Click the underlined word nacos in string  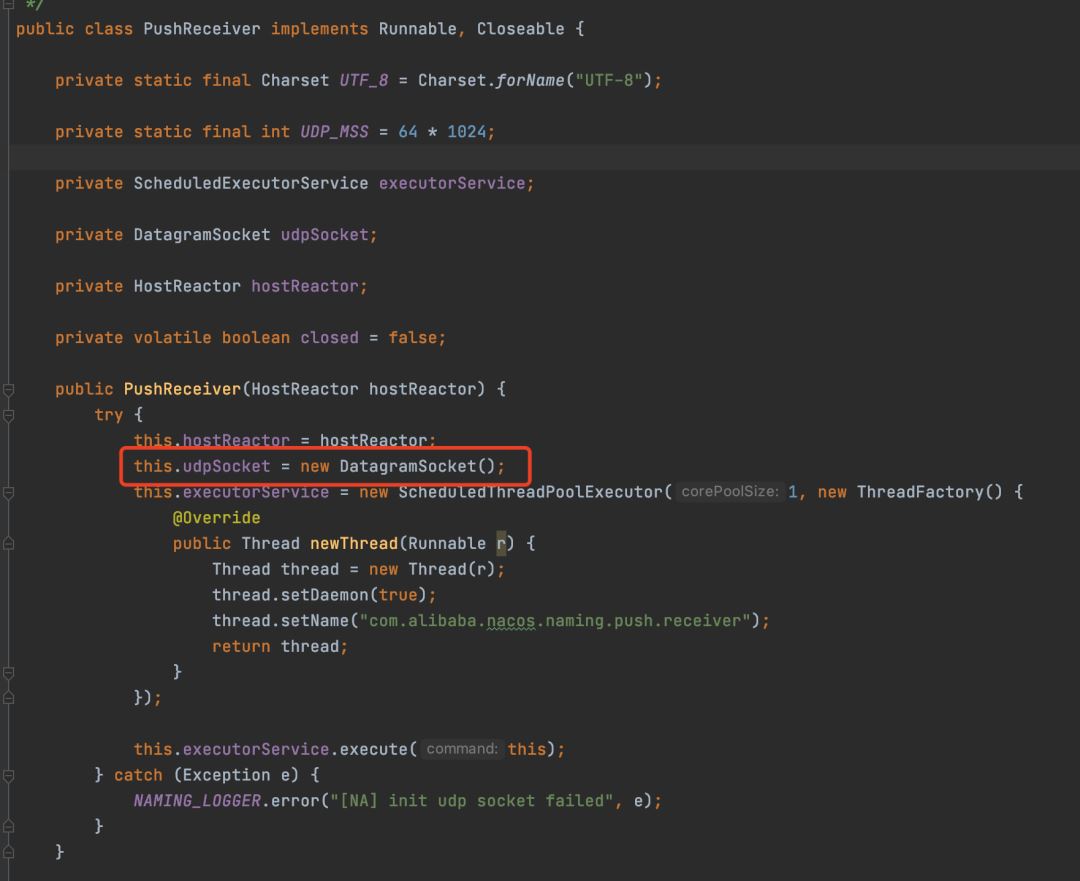pos(510,621)
